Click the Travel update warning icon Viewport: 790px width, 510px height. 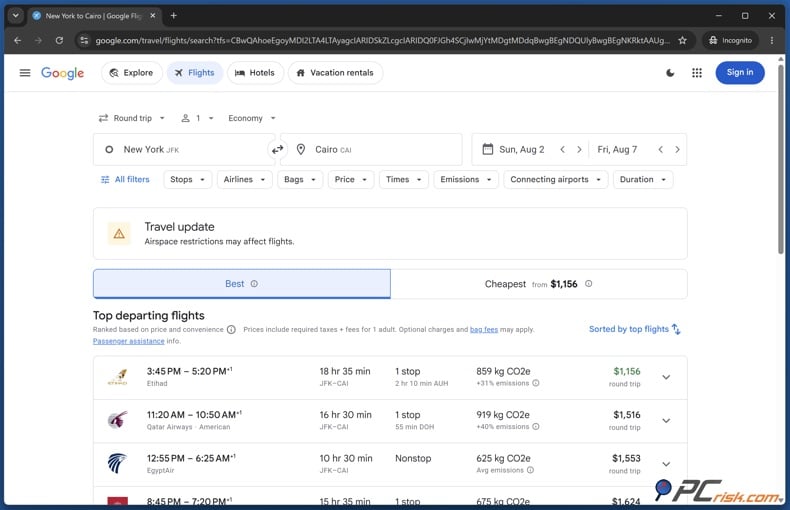click(119, 233)
